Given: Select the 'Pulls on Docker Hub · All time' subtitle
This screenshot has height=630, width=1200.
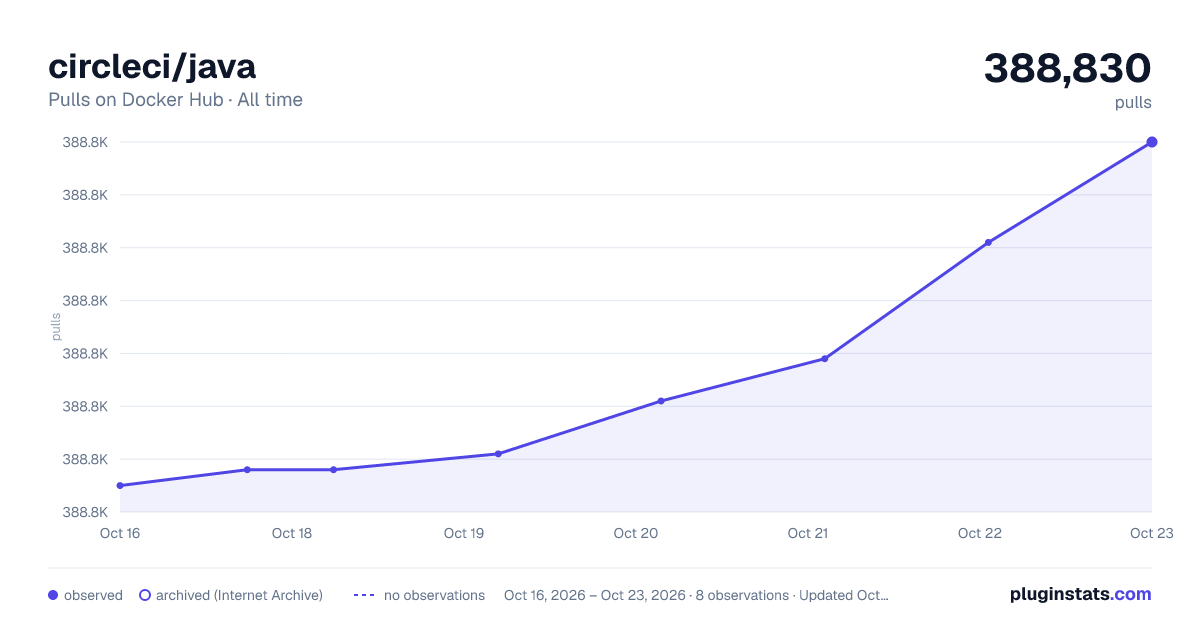Looking at the screenshot, I should click(175, 100).
